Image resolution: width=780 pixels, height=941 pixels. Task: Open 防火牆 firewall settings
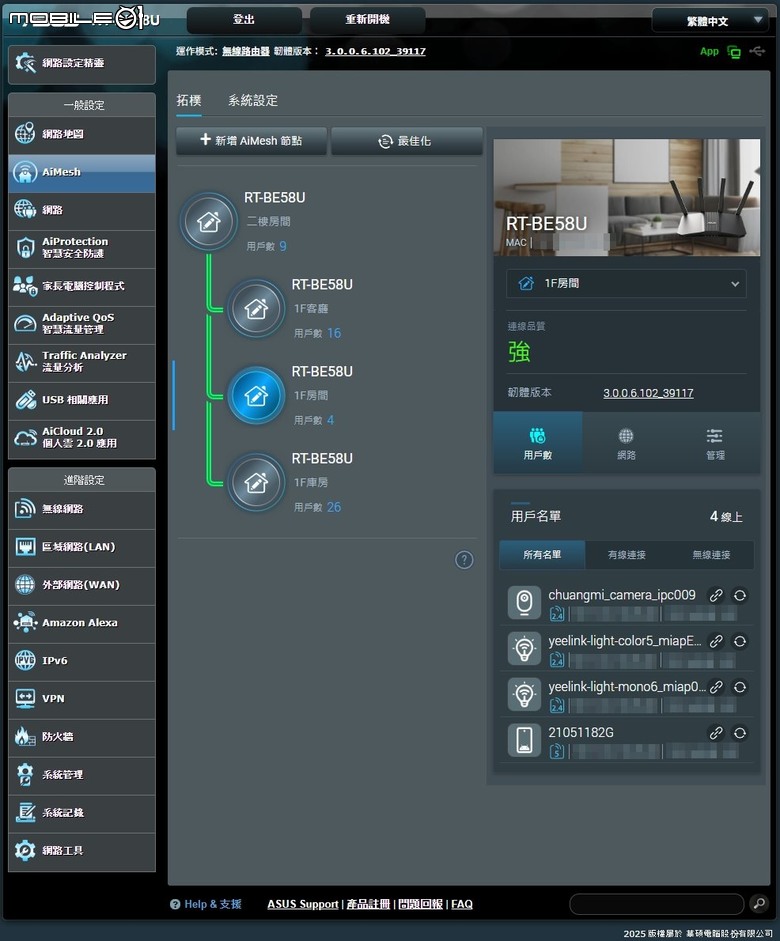pos(82,737)
